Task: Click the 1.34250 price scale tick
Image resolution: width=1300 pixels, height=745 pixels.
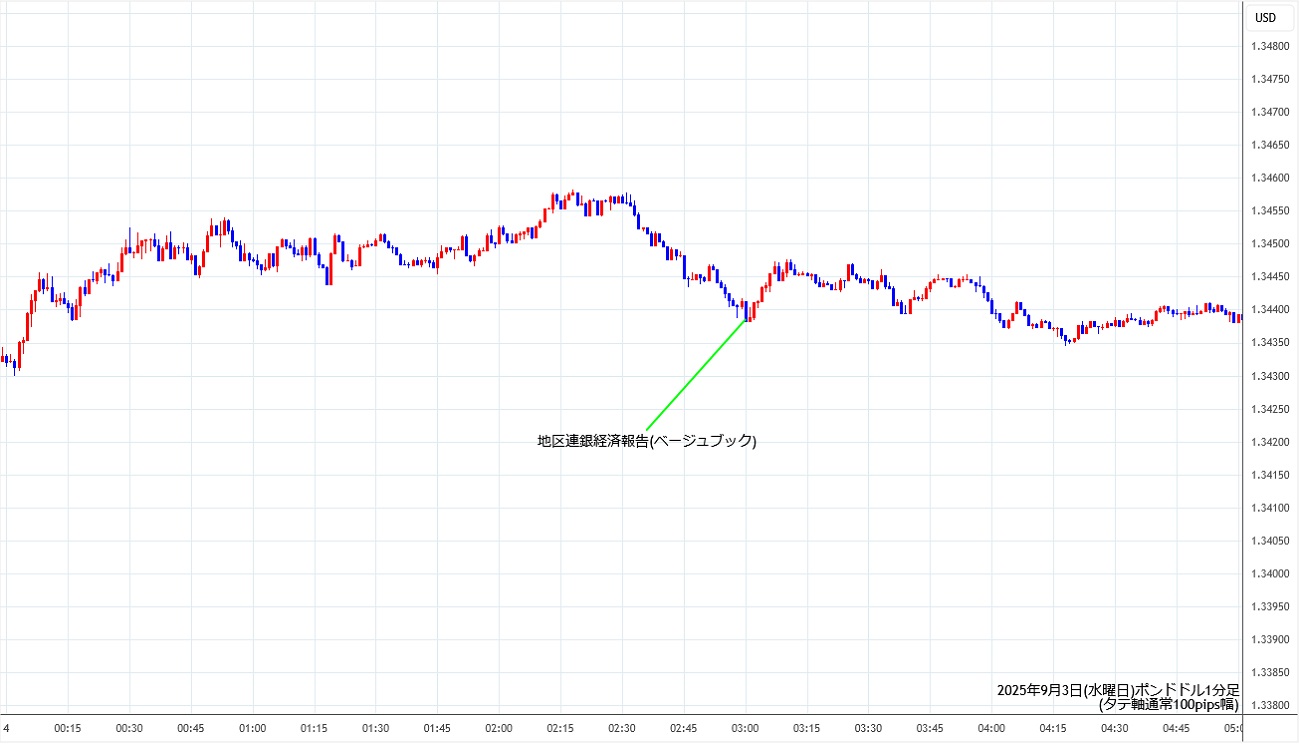Action: pyautogui.click(x=1269, y=409)
